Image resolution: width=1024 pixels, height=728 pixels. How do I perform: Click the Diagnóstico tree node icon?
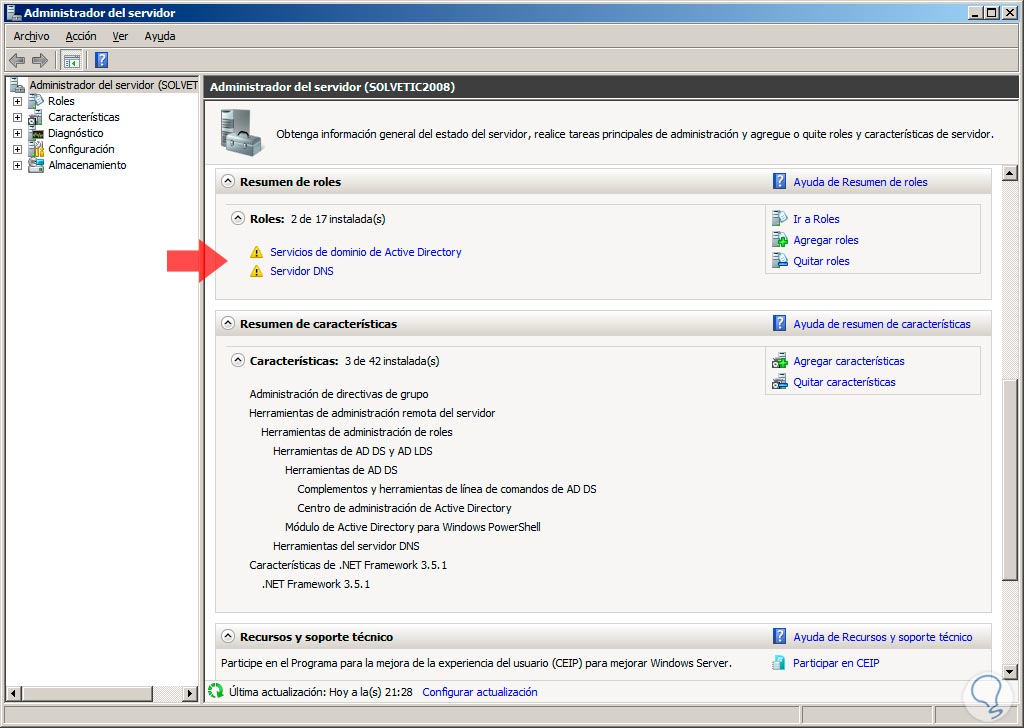coord(36,133)
